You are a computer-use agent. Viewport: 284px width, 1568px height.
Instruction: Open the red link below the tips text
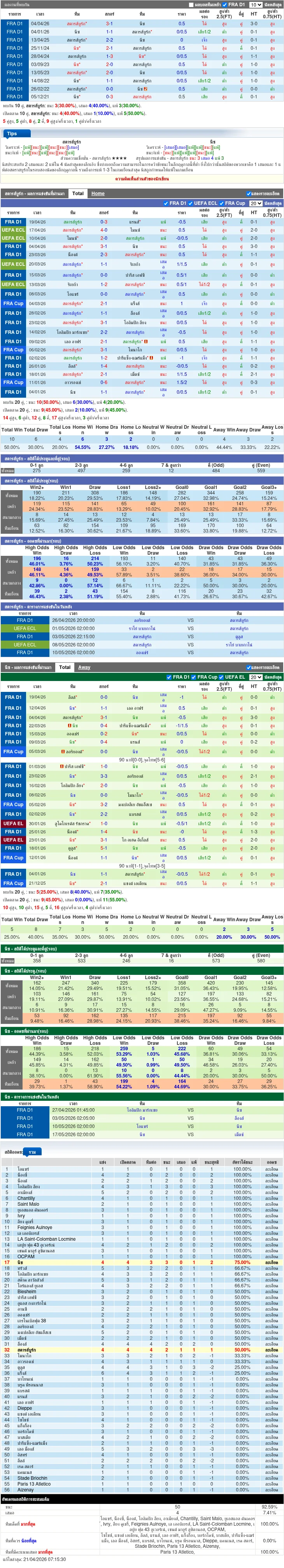(142, 179)
